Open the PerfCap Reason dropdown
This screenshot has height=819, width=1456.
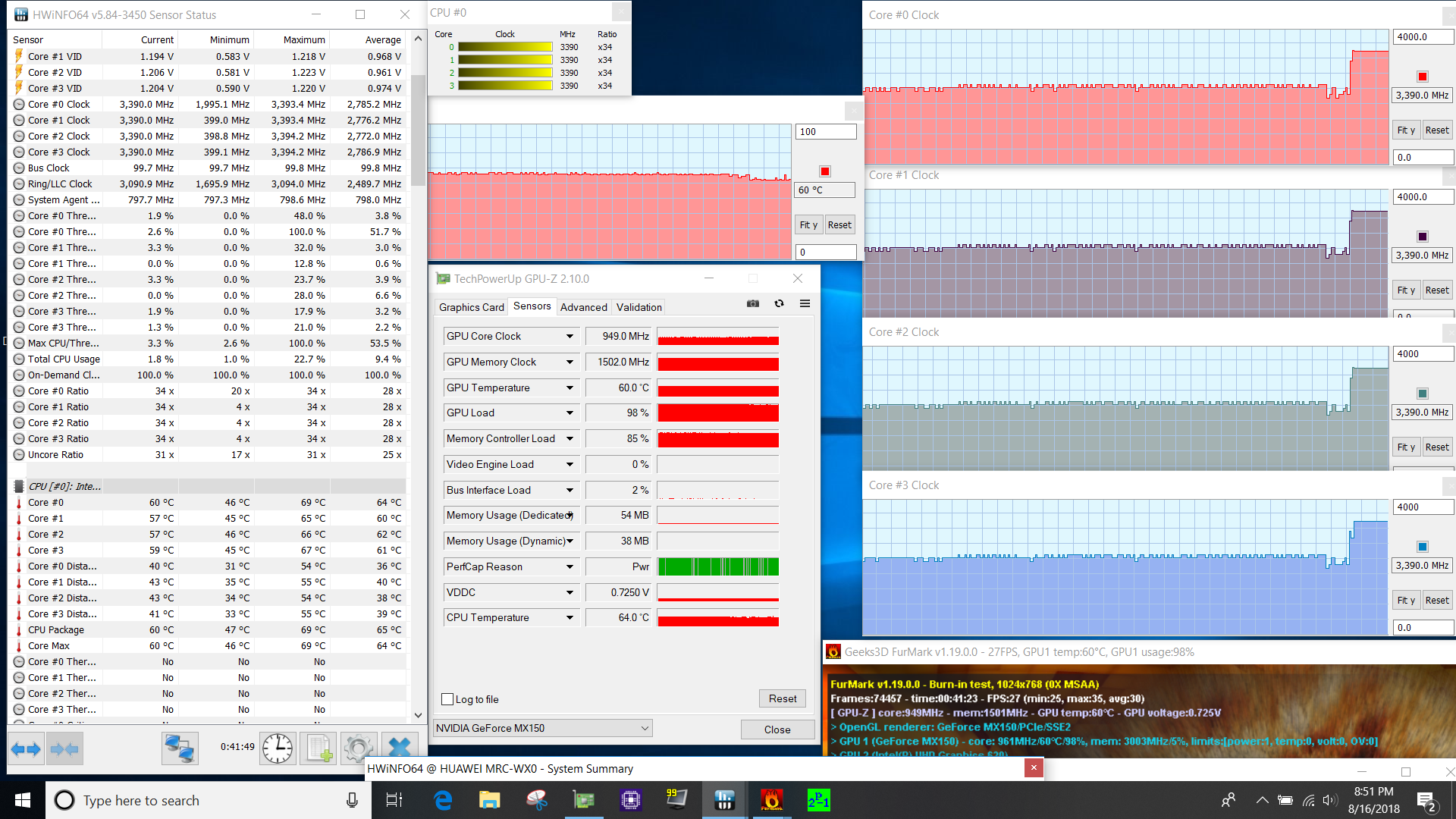point(570,566)
